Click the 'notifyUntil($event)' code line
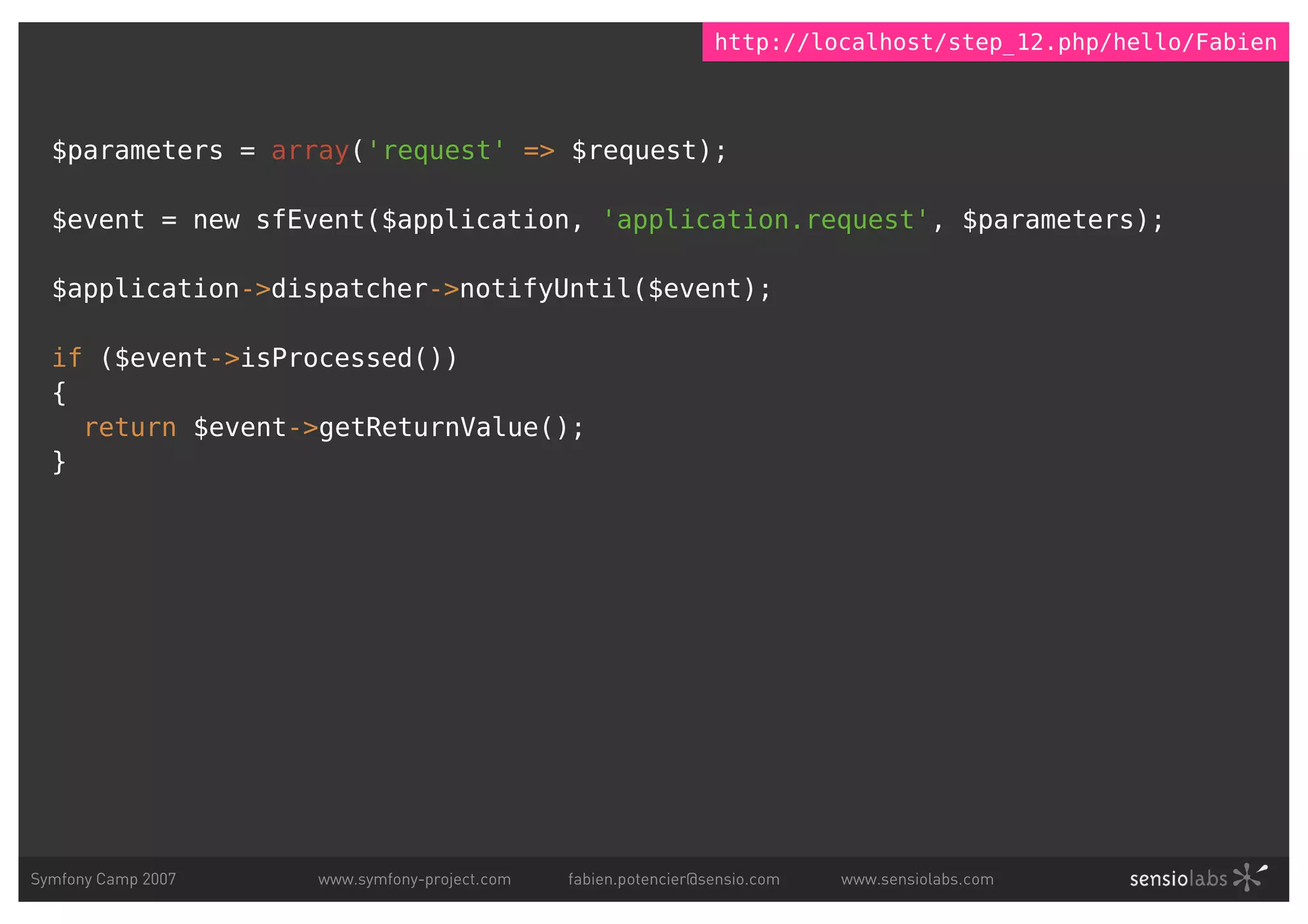1308x924 pixels. pos(412,289)
